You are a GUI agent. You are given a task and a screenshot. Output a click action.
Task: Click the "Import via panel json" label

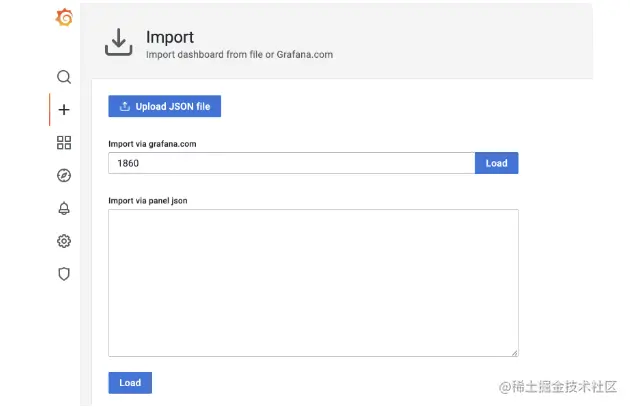pyautogui.click(x=147, y=200)
